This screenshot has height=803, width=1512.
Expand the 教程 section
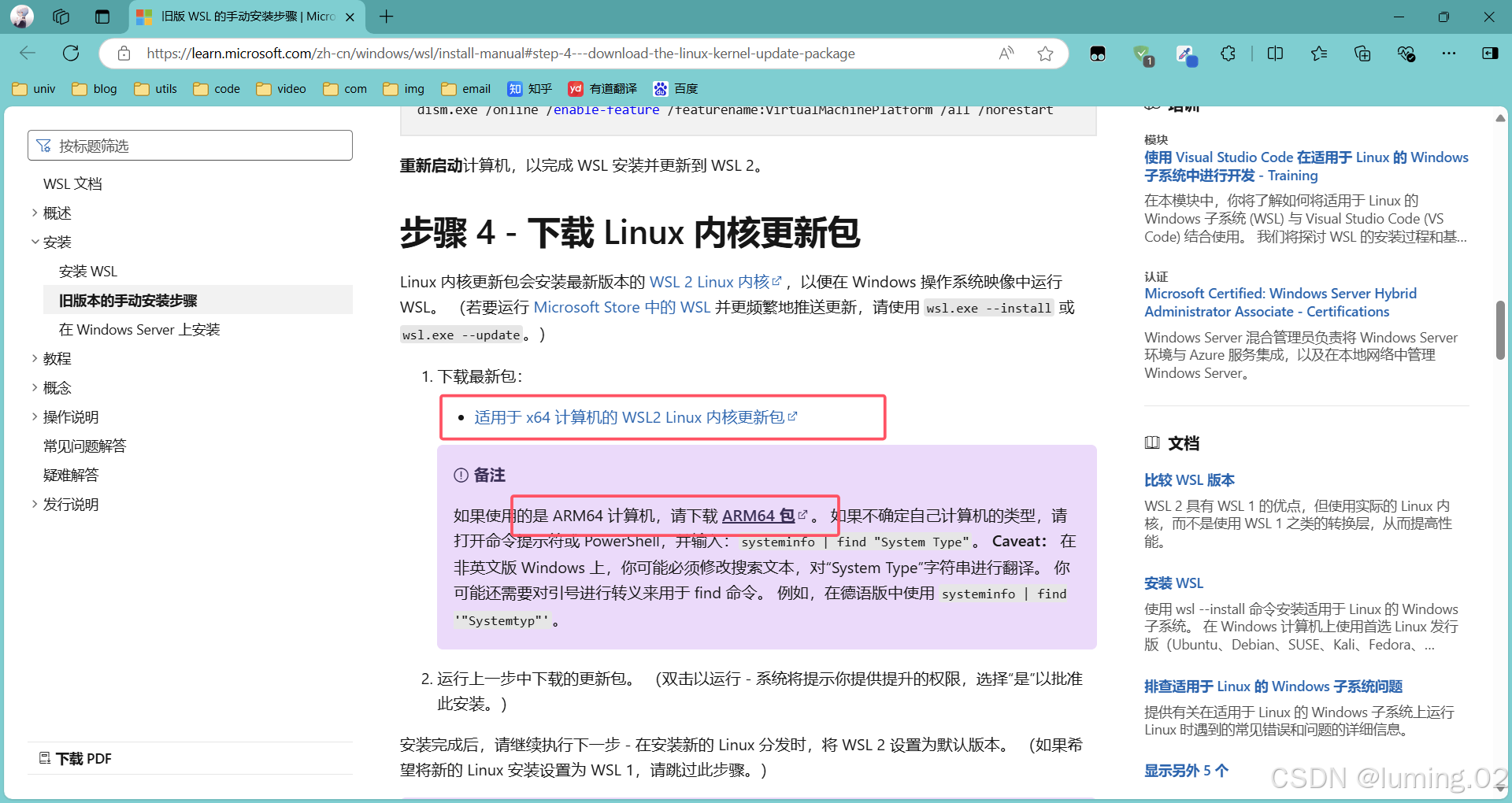coord(57,358)
